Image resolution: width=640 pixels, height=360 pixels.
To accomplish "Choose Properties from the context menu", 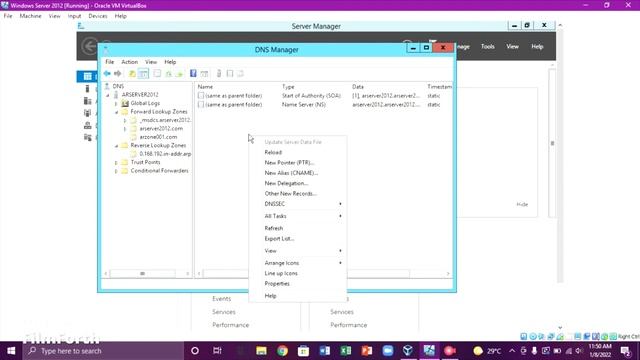I will [x=298, y=284].
